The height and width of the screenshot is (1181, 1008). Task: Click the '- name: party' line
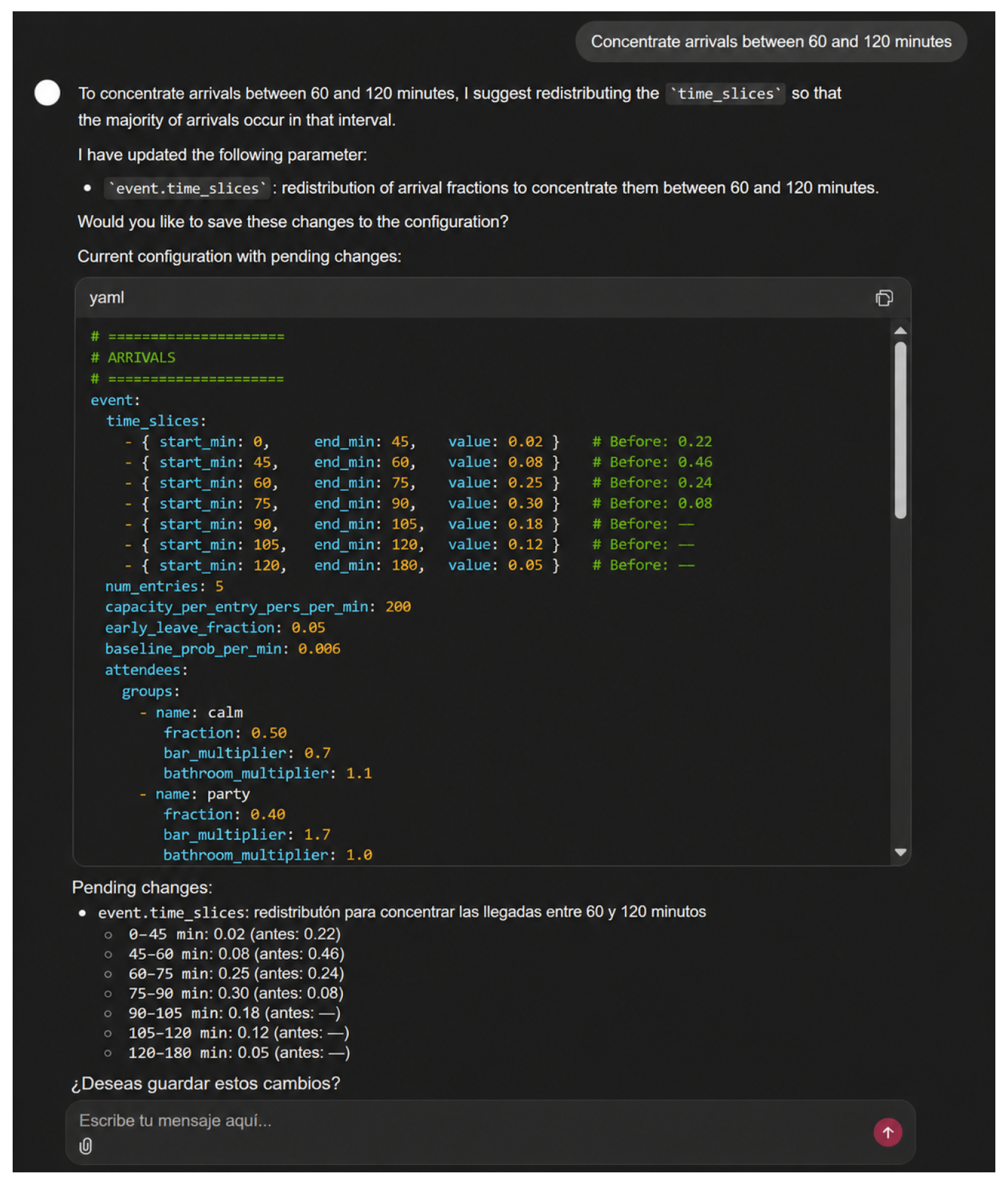pyautogui.click(x=195, y=794)
